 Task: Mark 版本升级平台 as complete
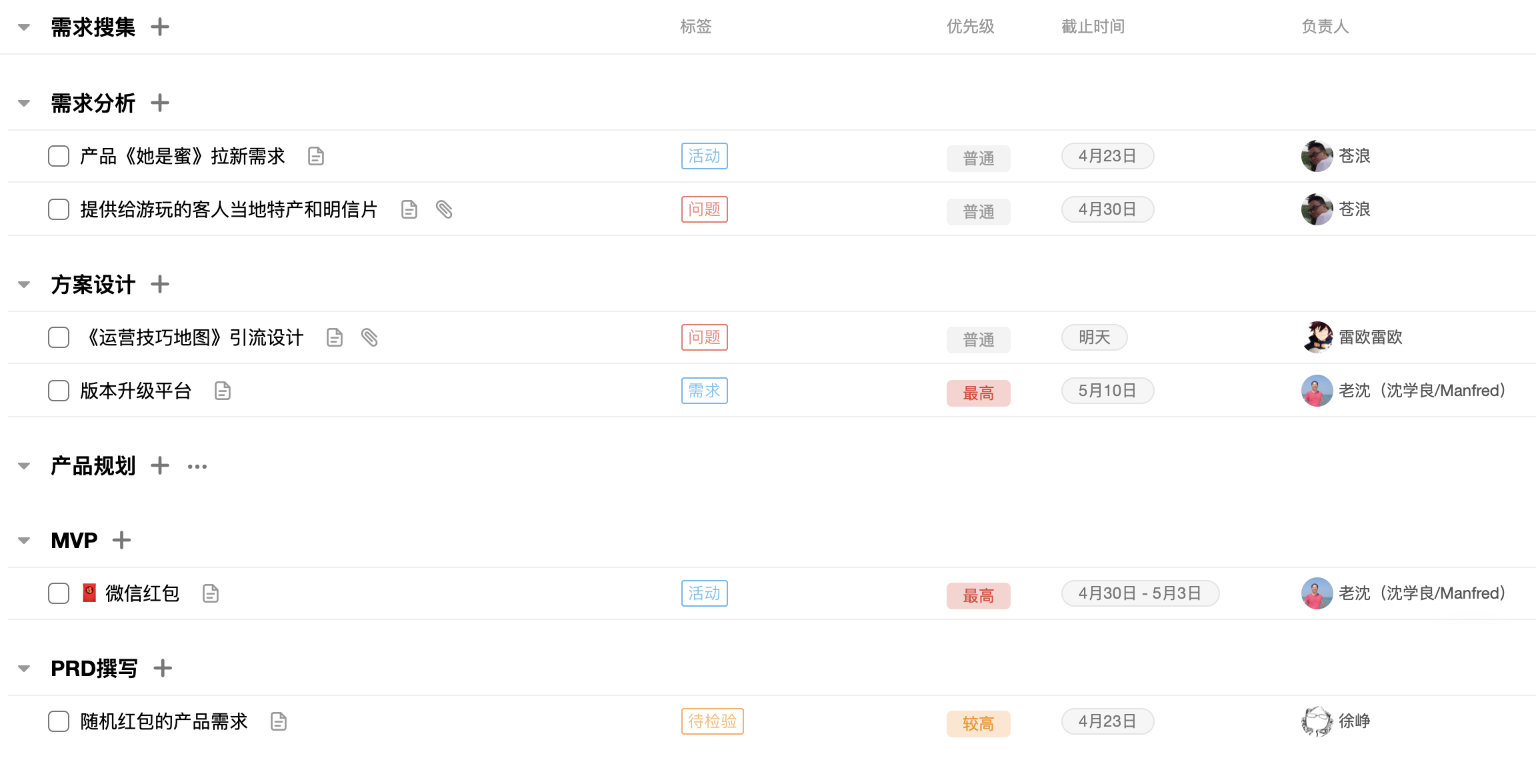point(59,391)
